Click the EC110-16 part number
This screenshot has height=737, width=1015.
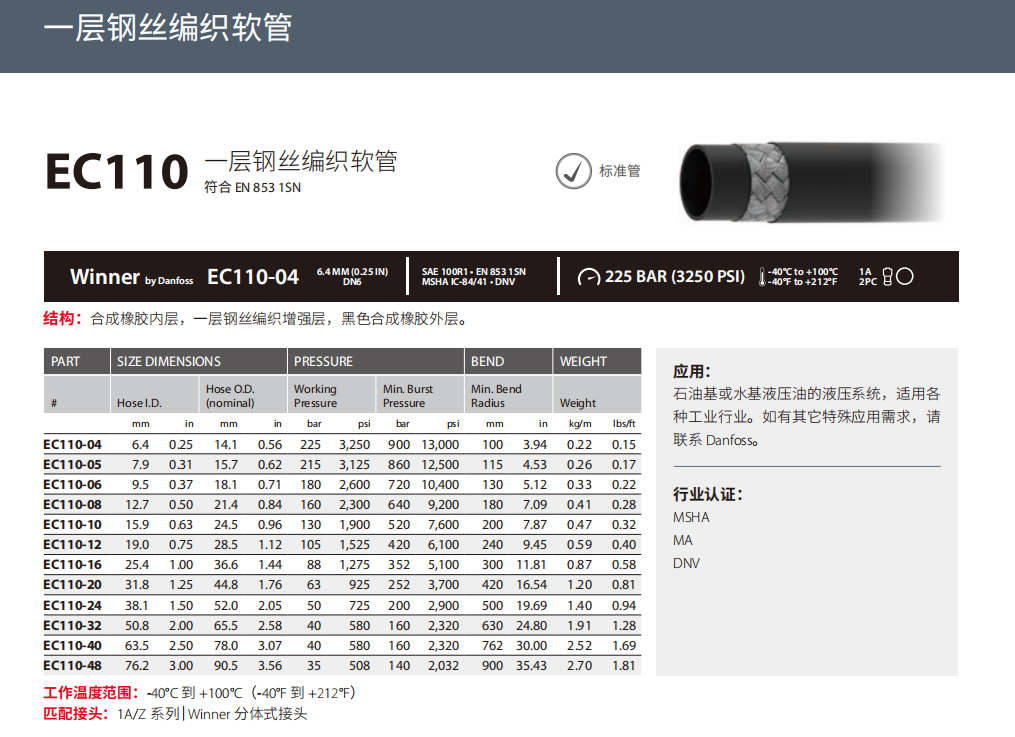coord(73,565)
